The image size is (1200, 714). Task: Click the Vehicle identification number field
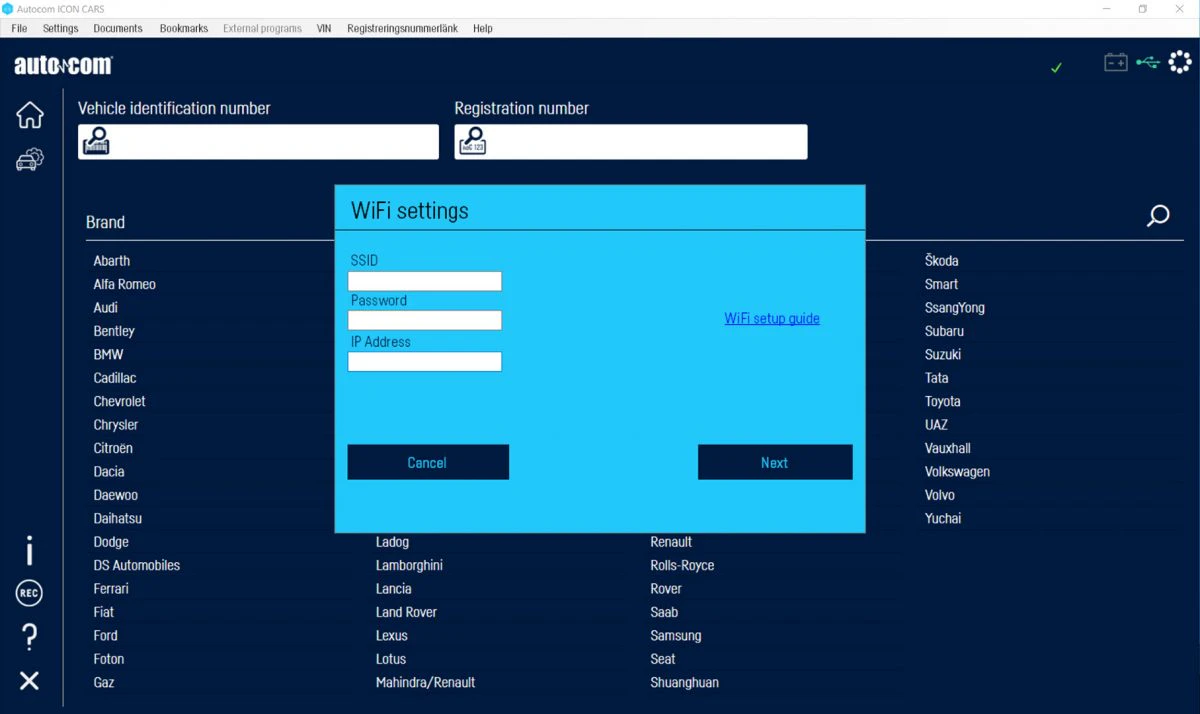258,142
